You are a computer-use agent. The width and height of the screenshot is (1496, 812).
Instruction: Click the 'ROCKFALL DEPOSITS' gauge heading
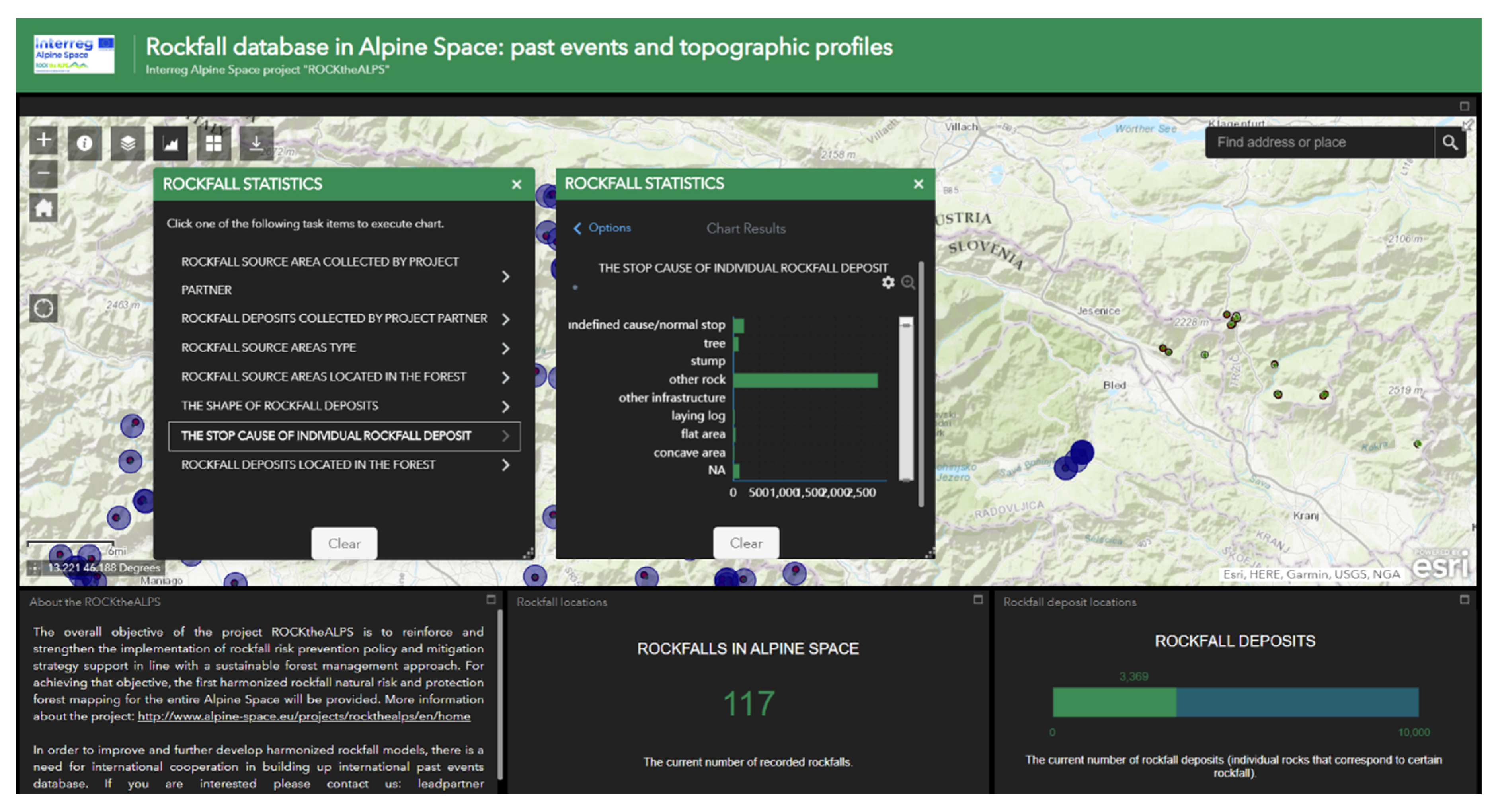click(1235, 641)
